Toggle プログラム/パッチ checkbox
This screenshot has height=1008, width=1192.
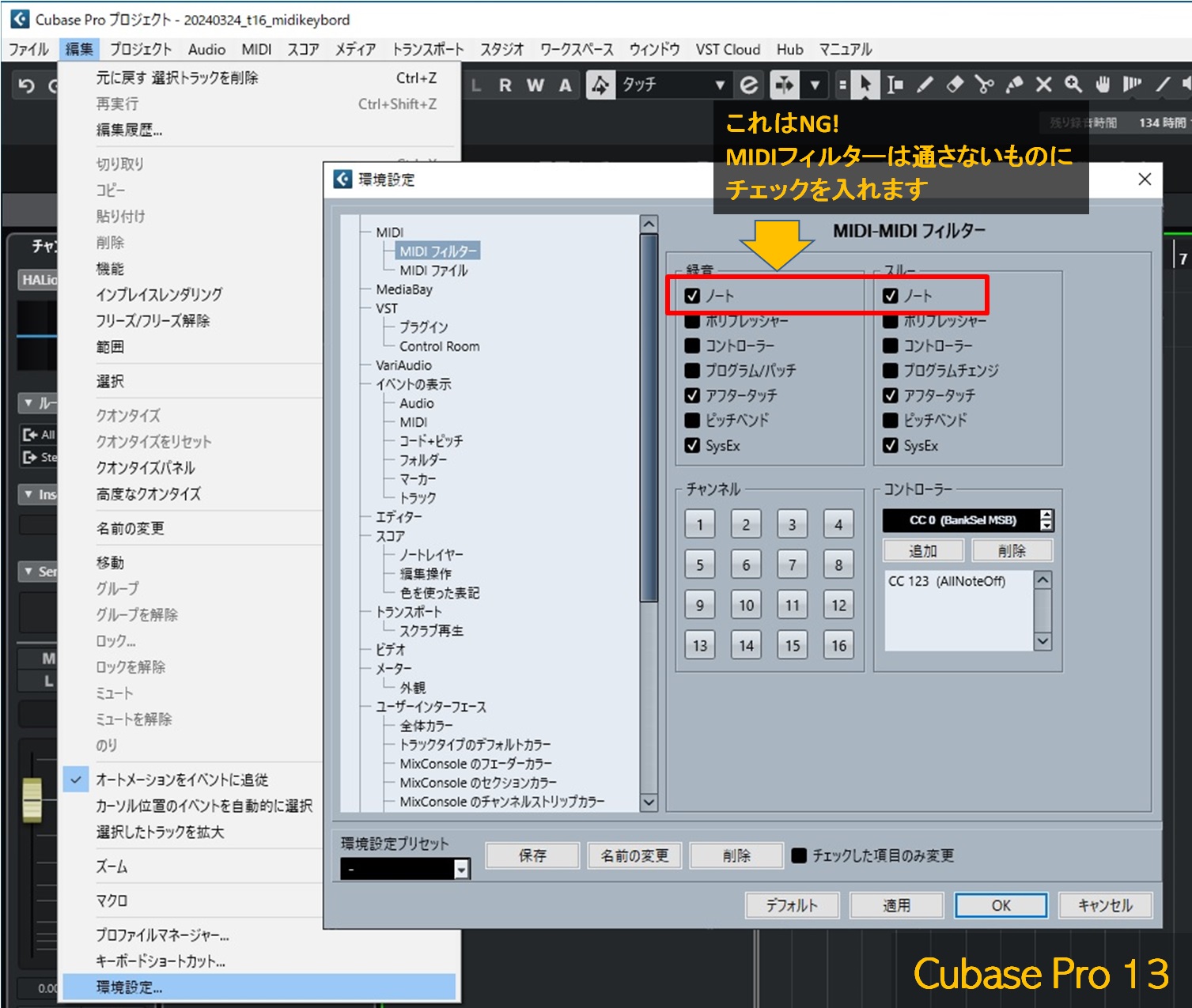tap(692, 370)
